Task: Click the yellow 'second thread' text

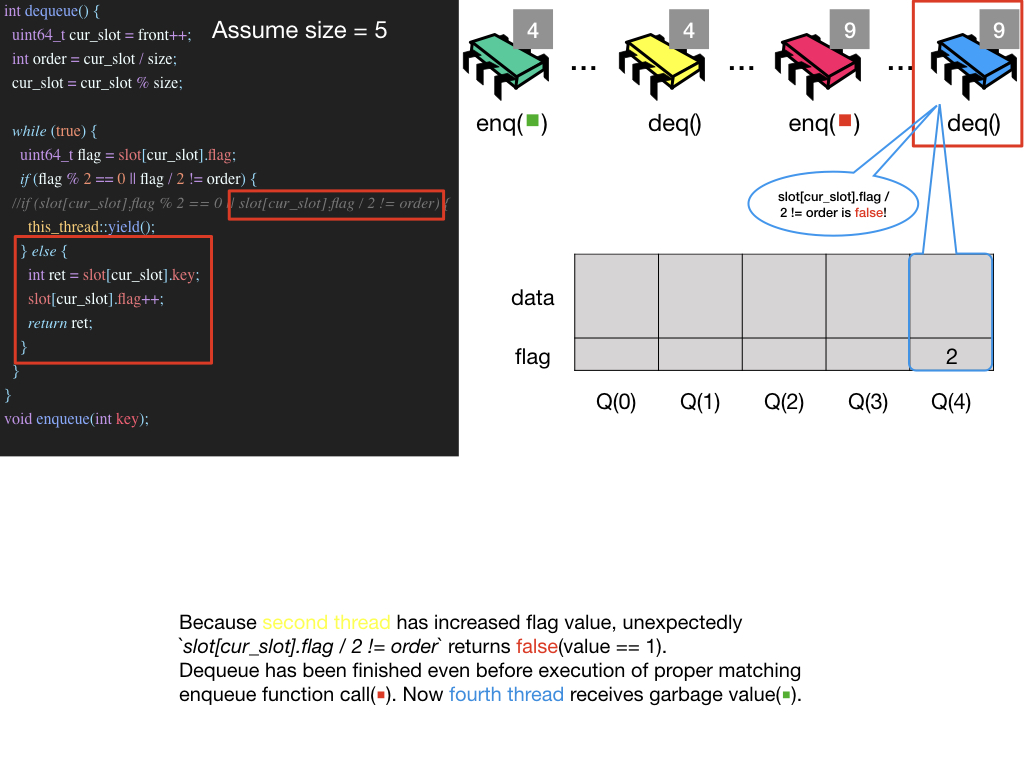Action: coord(327,622)
